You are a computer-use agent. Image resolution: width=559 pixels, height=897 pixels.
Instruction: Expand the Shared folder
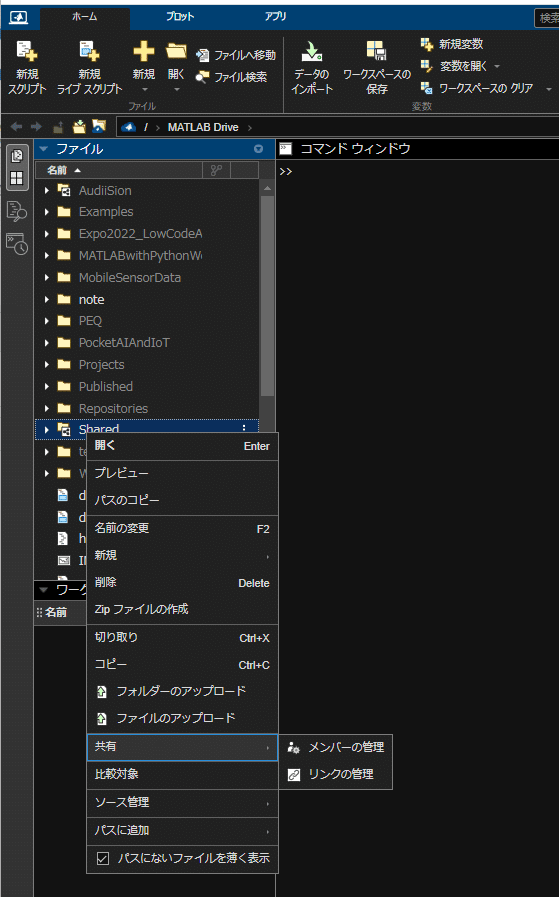(x=47, y=430)
